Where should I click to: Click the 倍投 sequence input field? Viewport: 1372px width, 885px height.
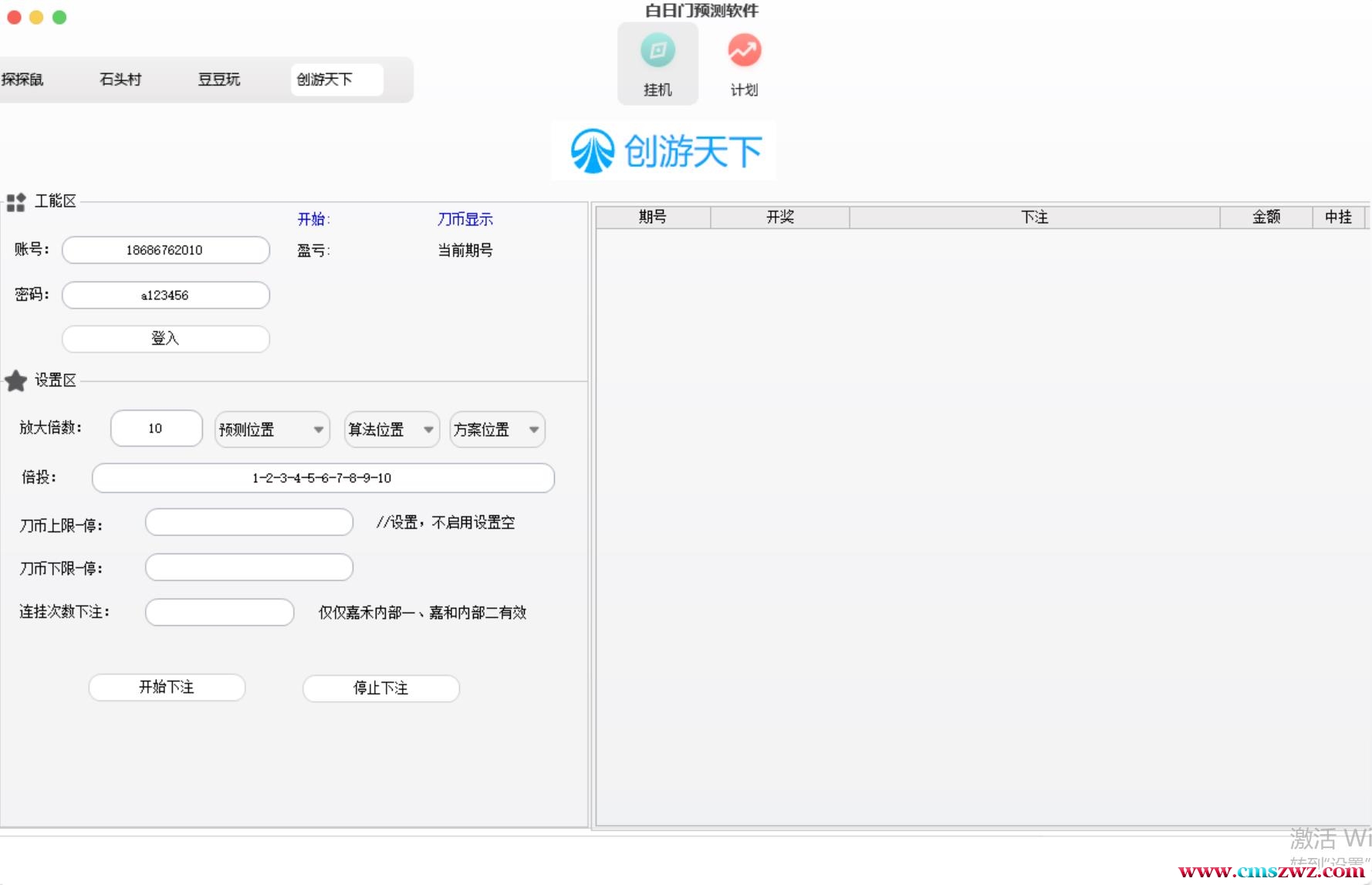323,478
